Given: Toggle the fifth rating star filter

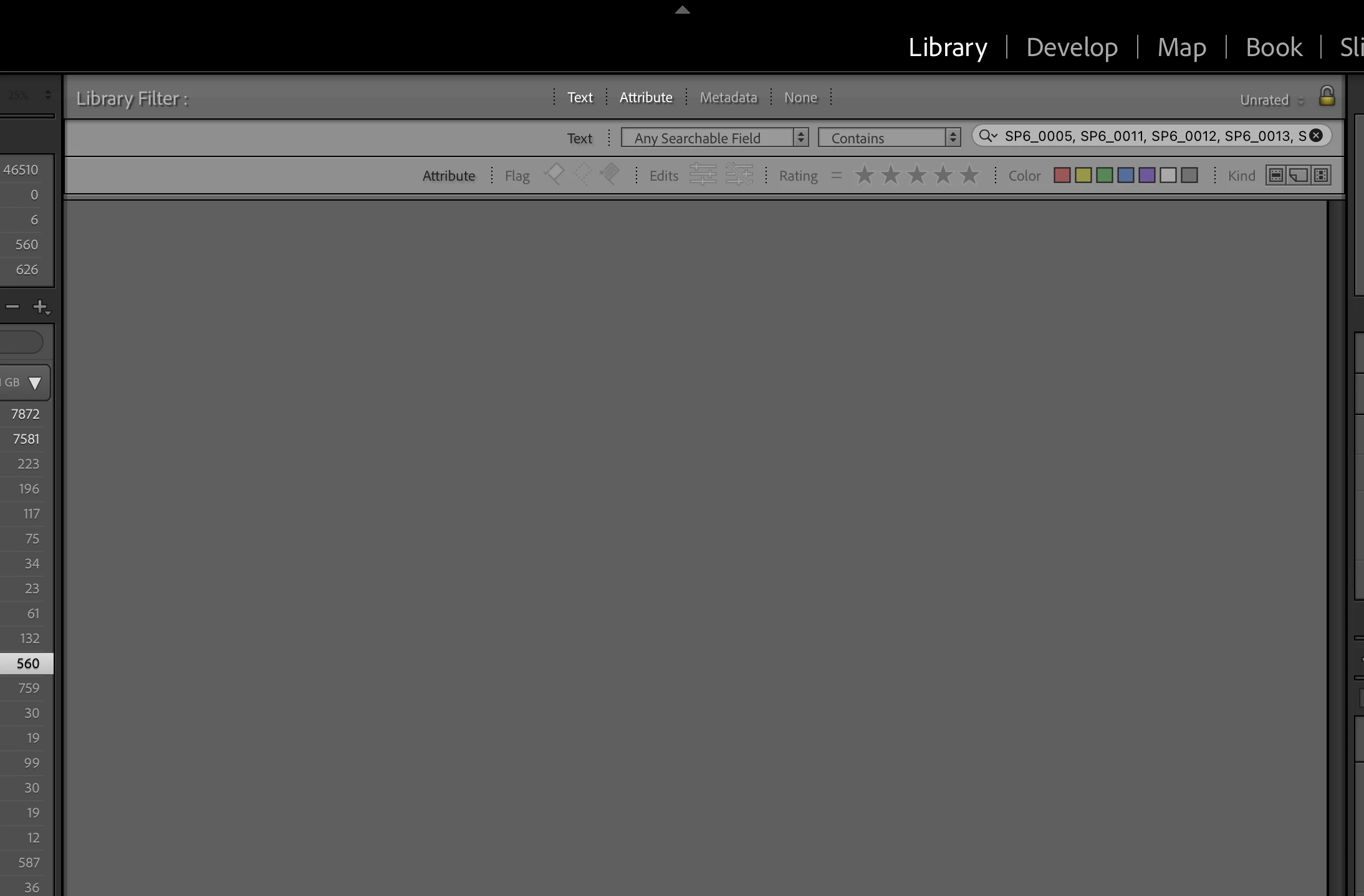Looking at the screenshot, I should [x=969, y=176].
